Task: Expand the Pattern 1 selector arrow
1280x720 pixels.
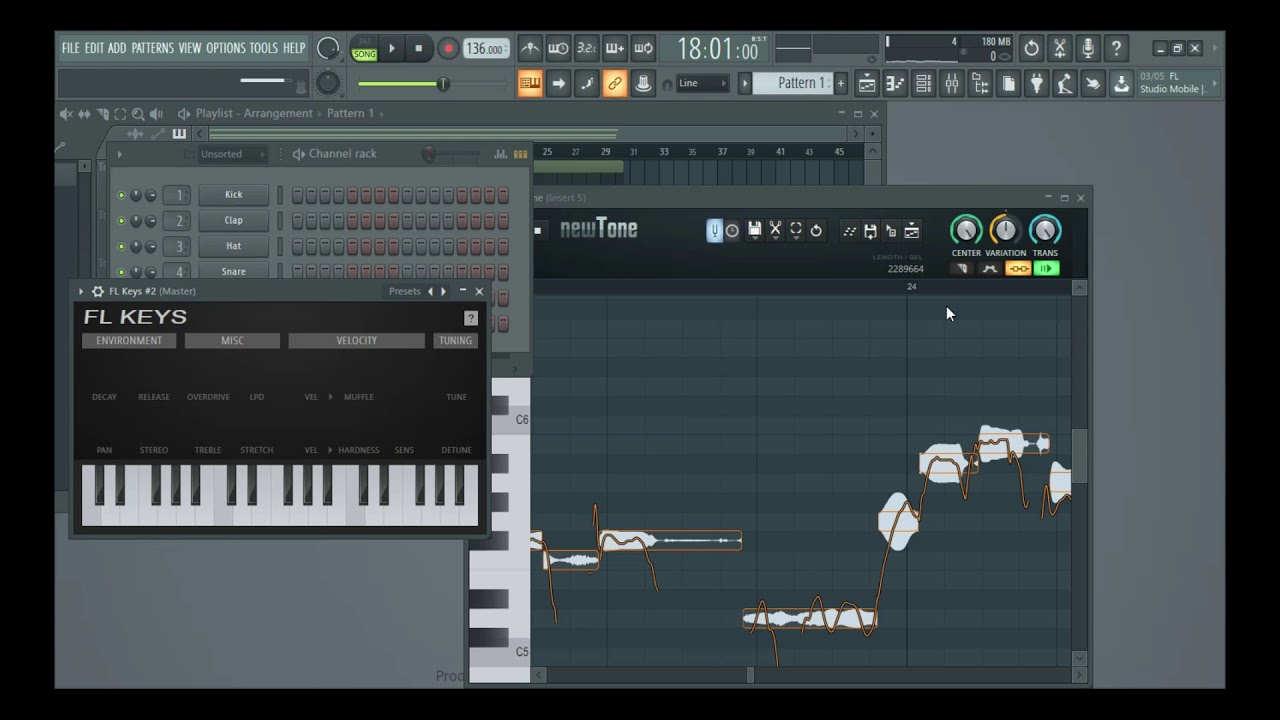Action: [x=745, y=83]
